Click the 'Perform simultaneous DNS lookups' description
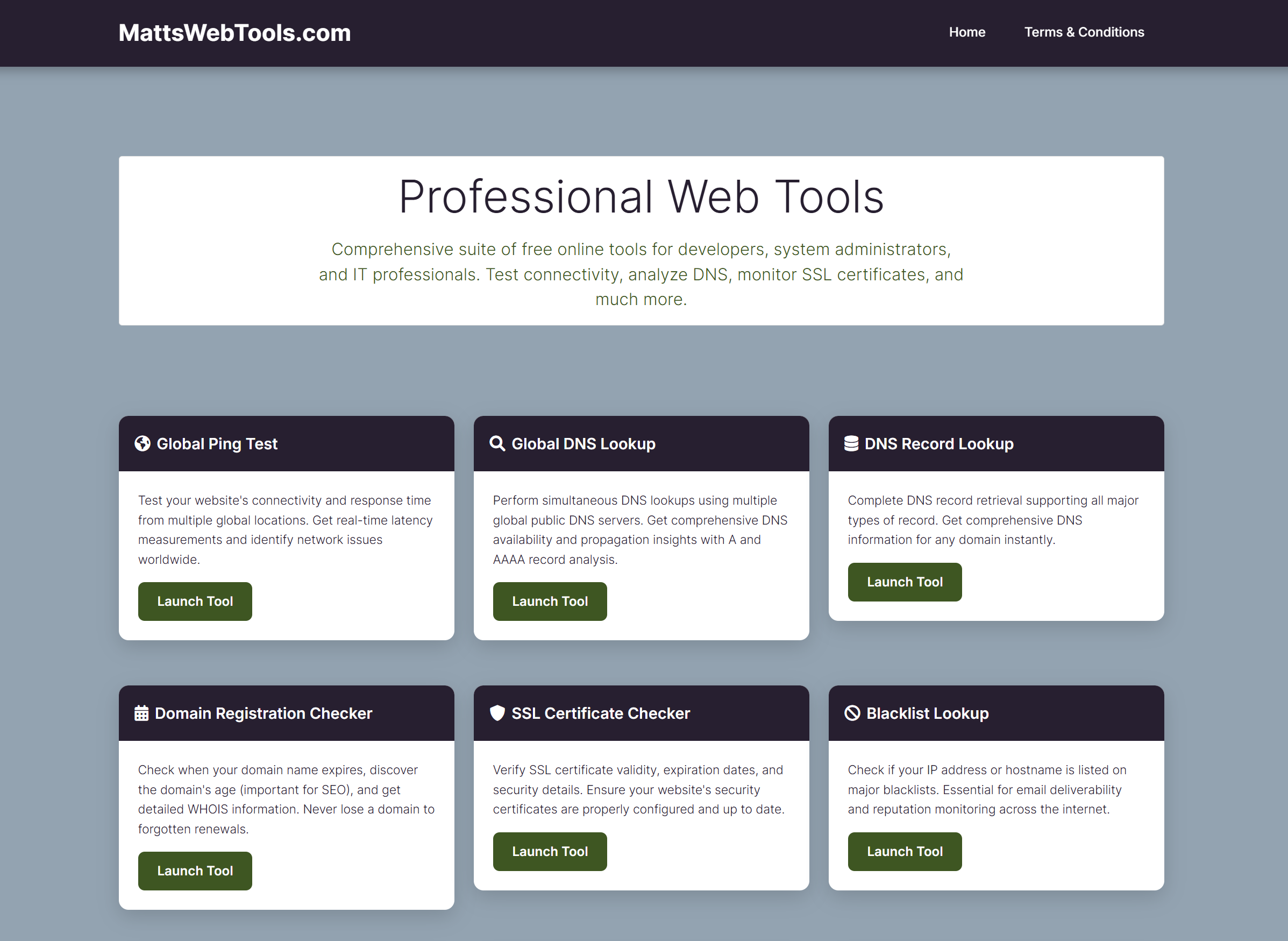1288x941 pixels. (x=640, y=530)
